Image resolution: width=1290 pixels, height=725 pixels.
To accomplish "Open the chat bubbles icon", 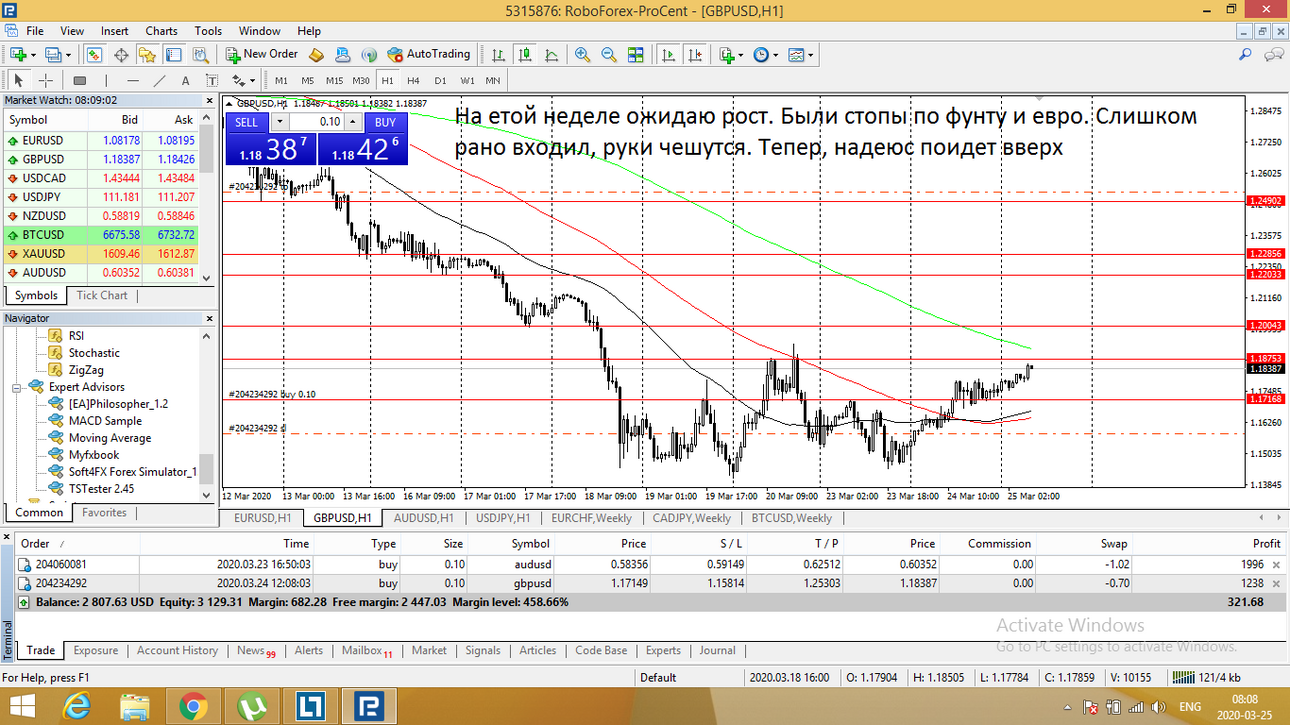I will pos(1274,55).
